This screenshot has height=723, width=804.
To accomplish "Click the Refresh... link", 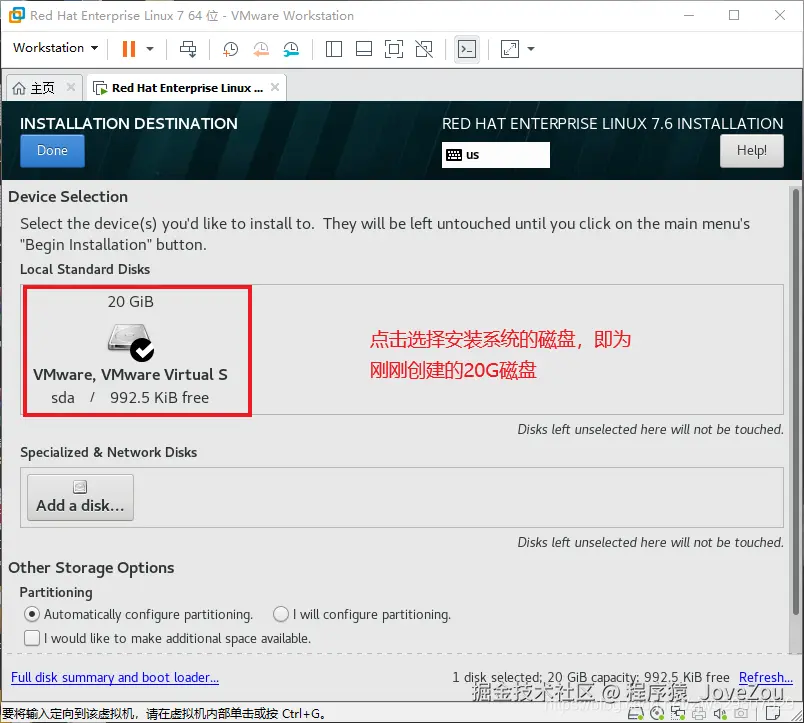I will pyautogui.click(x=766, y=677).
